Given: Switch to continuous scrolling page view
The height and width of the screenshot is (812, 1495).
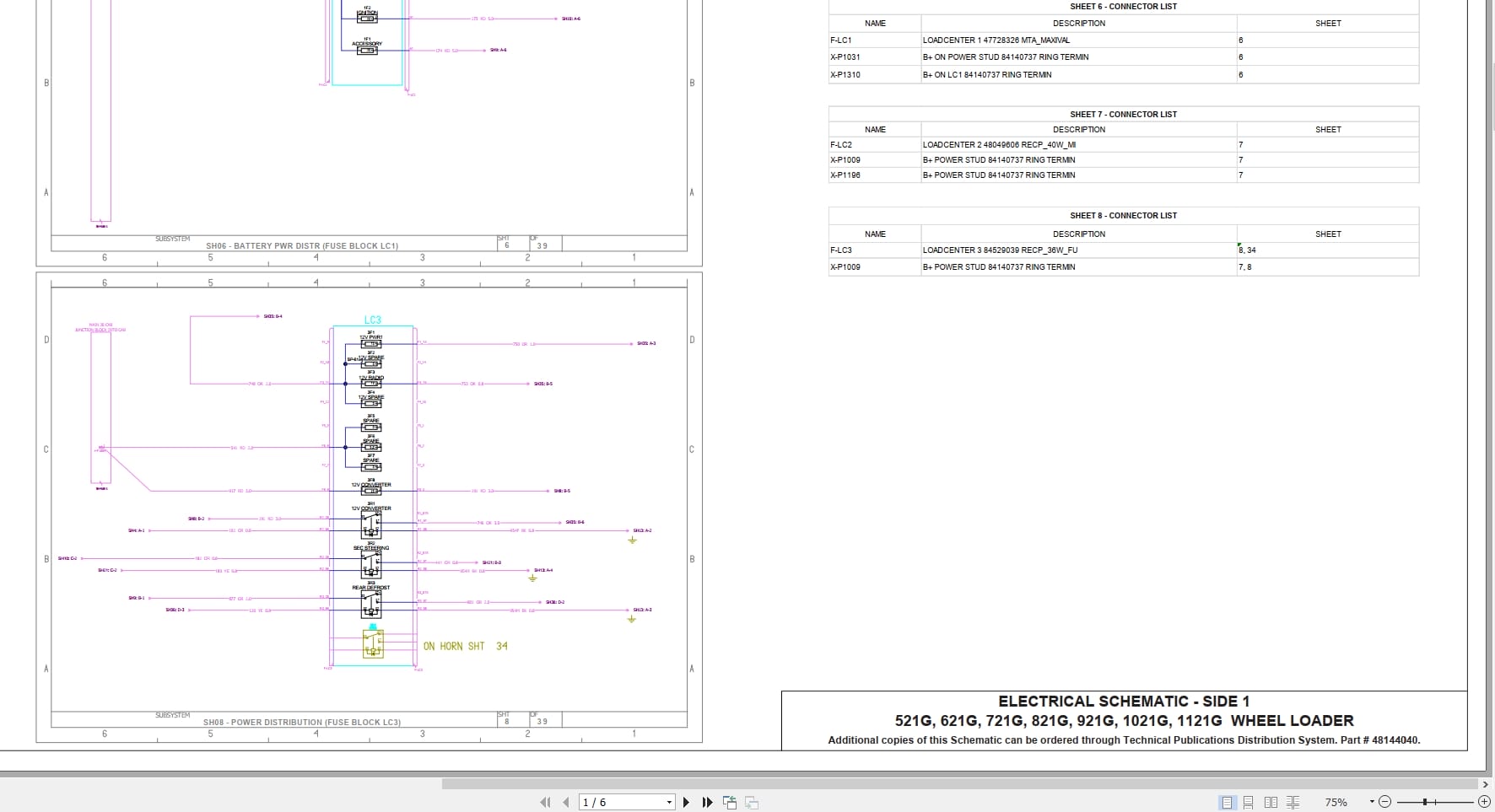Looking at the screenshot, I should click(x=1249, y=802).
